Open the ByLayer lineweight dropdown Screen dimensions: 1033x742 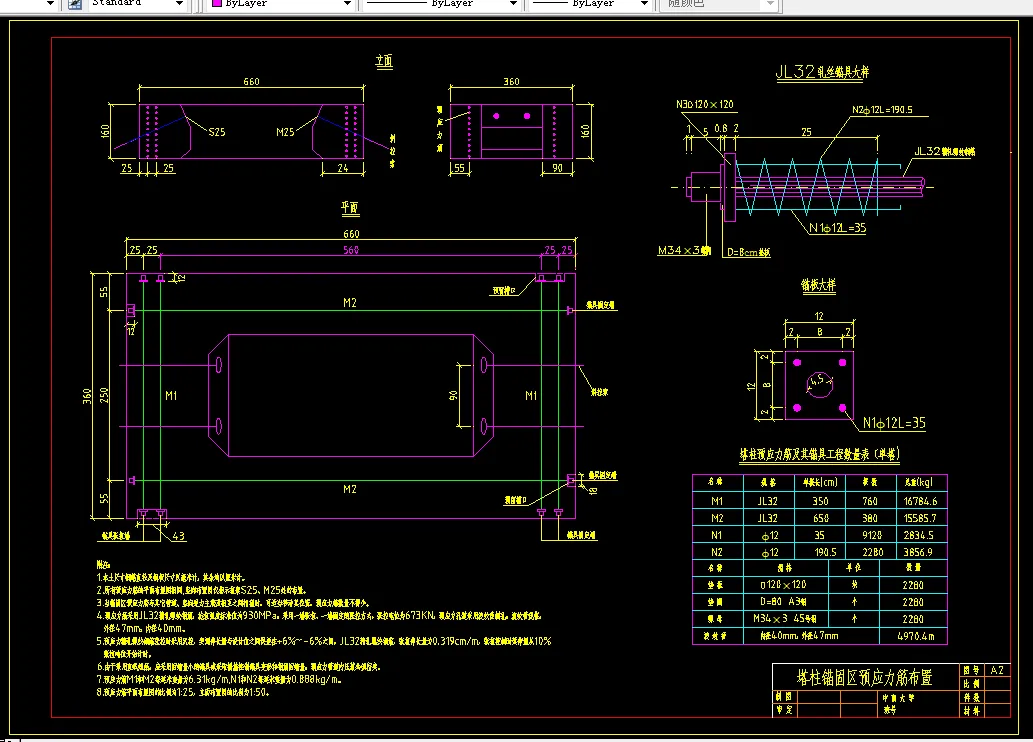tap(644, 3)
